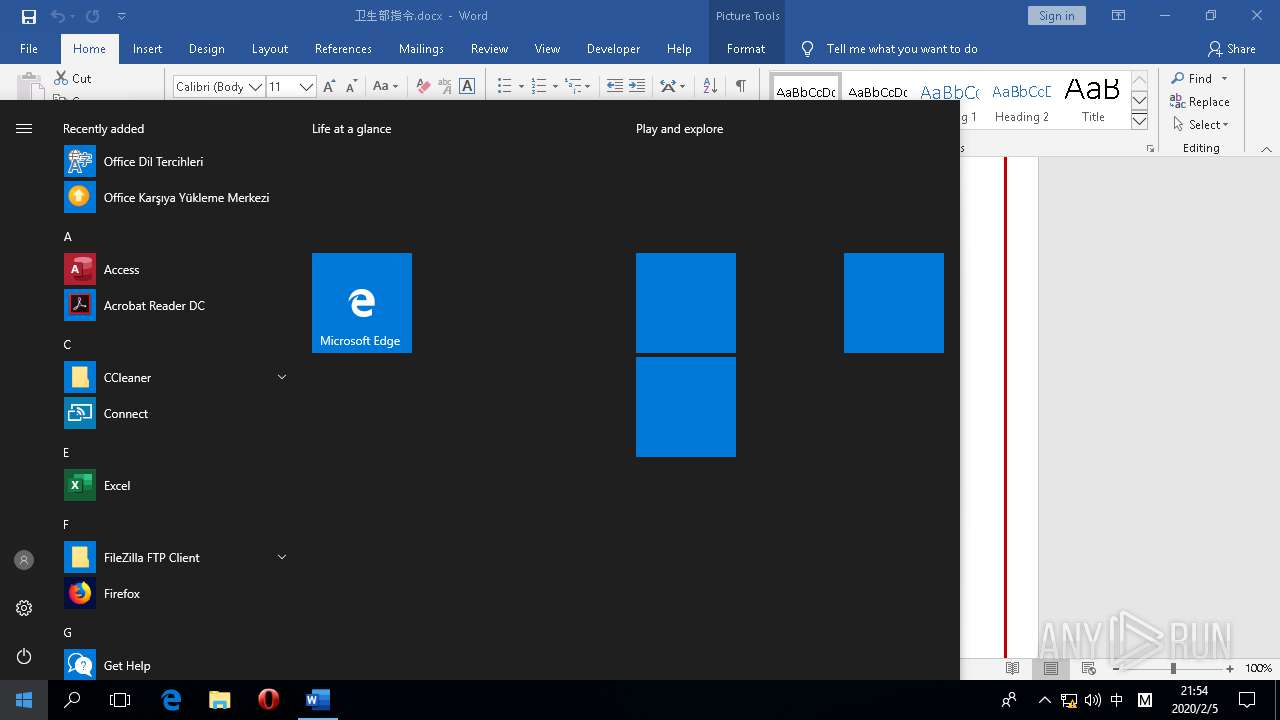Open Opera from the taskbar
The width and height of the screenshot is (1280, 720).
pos(268,700)
